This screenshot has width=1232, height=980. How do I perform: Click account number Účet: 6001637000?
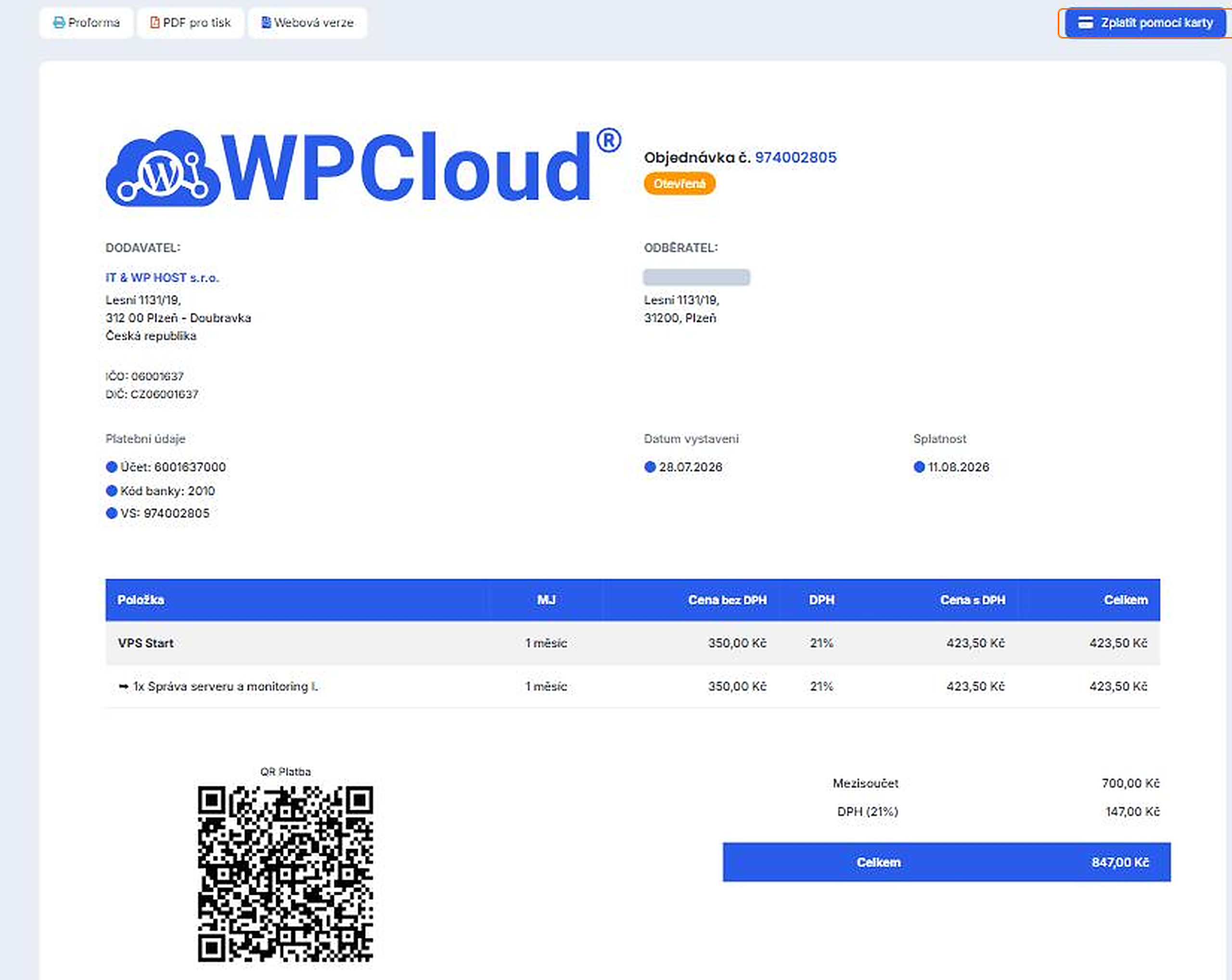point(173,467)
